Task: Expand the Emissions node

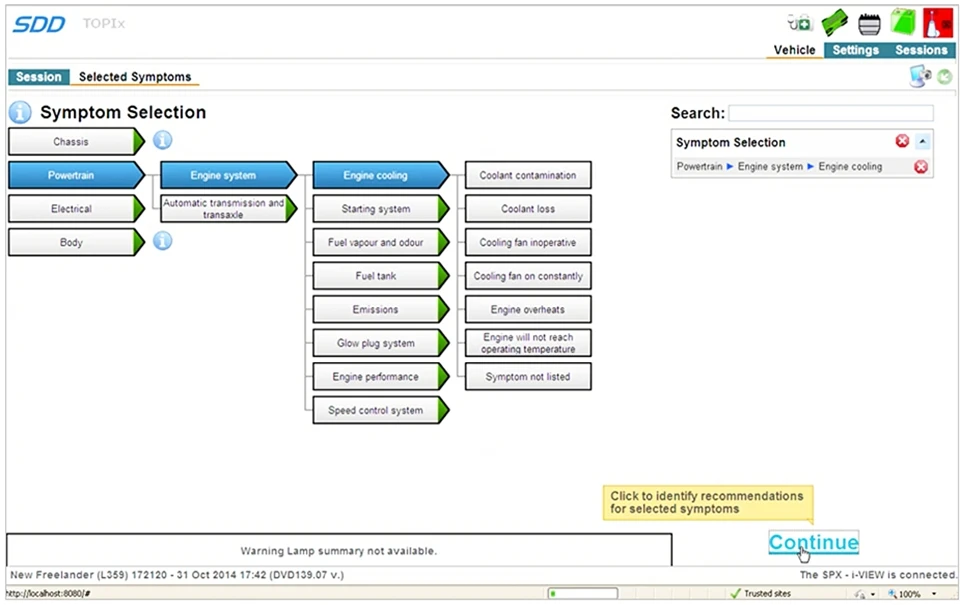Action: click(x=381, y=310)
